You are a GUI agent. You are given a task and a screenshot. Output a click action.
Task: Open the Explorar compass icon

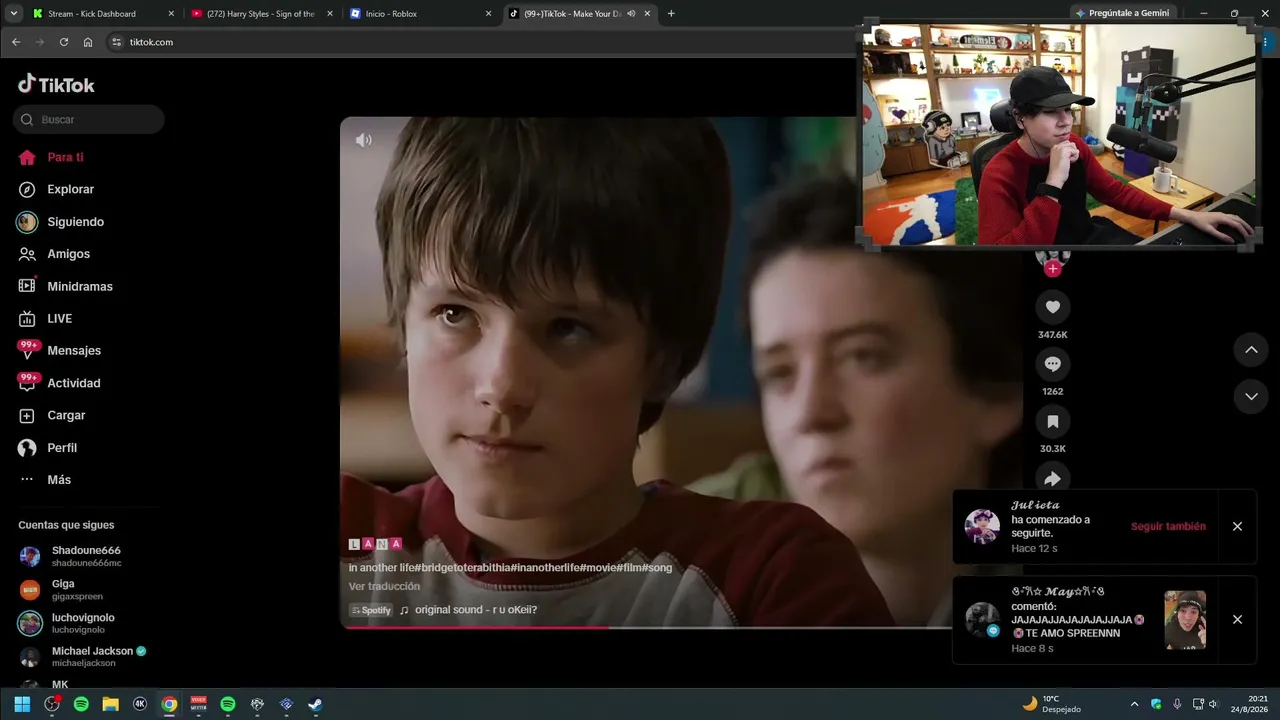point(27,189)
